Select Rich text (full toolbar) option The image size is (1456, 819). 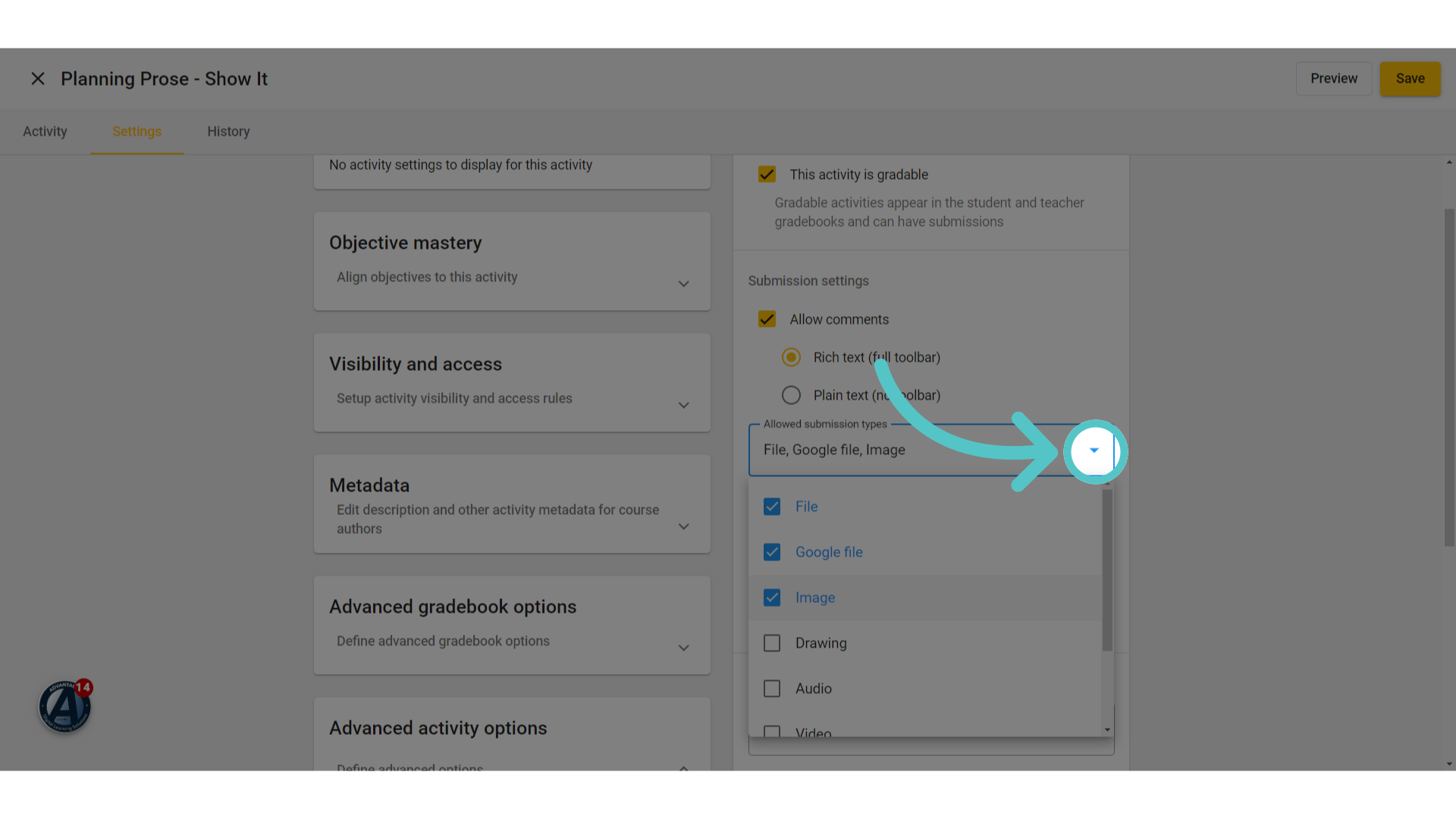791,357
